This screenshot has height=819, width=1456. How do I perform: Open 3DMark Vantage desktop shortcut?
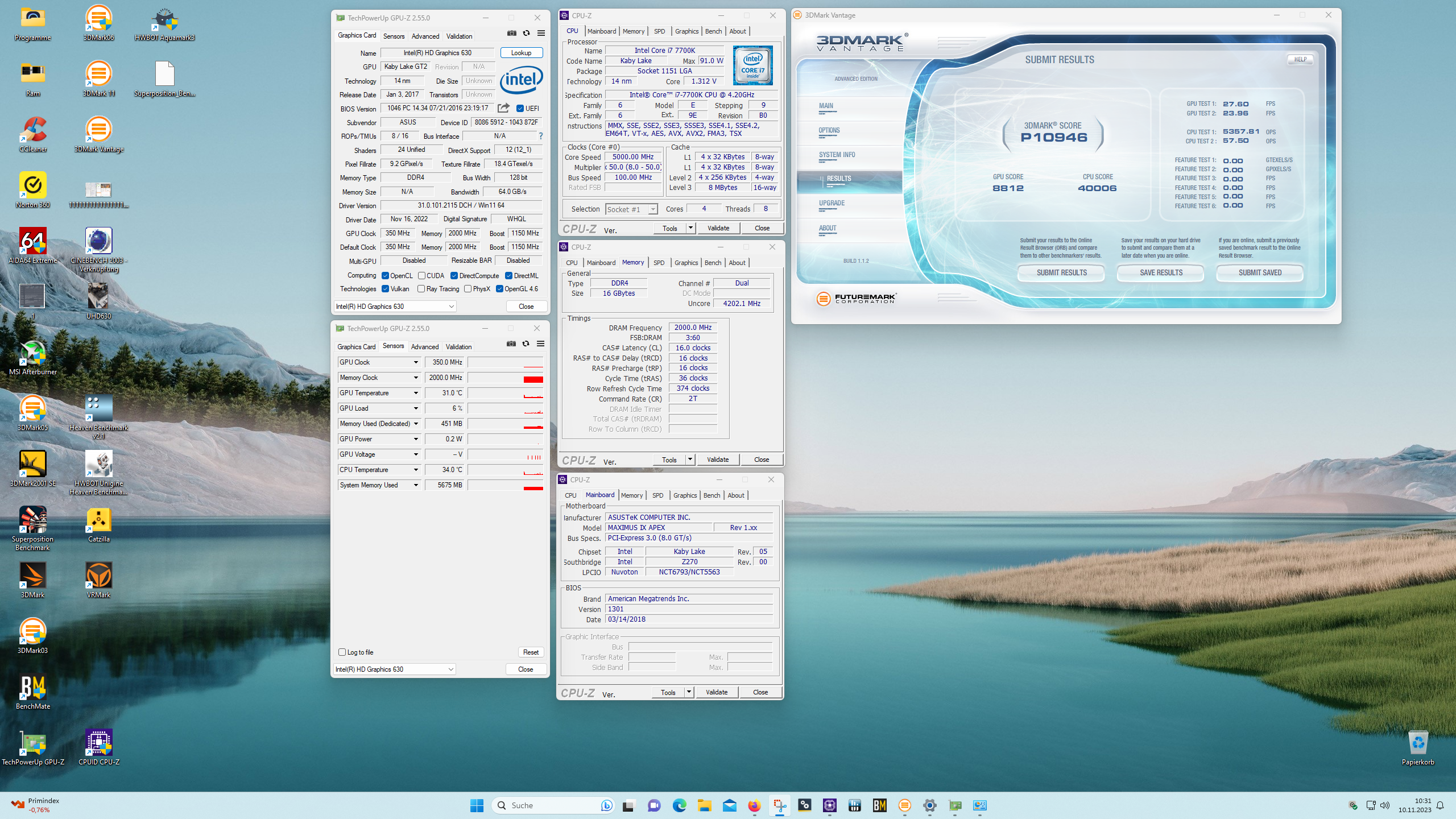pos(98,135)
